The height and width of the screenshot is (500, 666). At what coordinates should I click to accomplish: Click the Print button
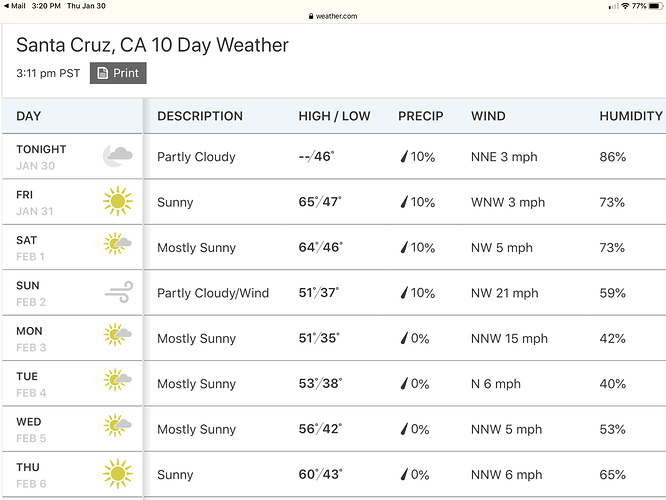[x=118, y=73]
